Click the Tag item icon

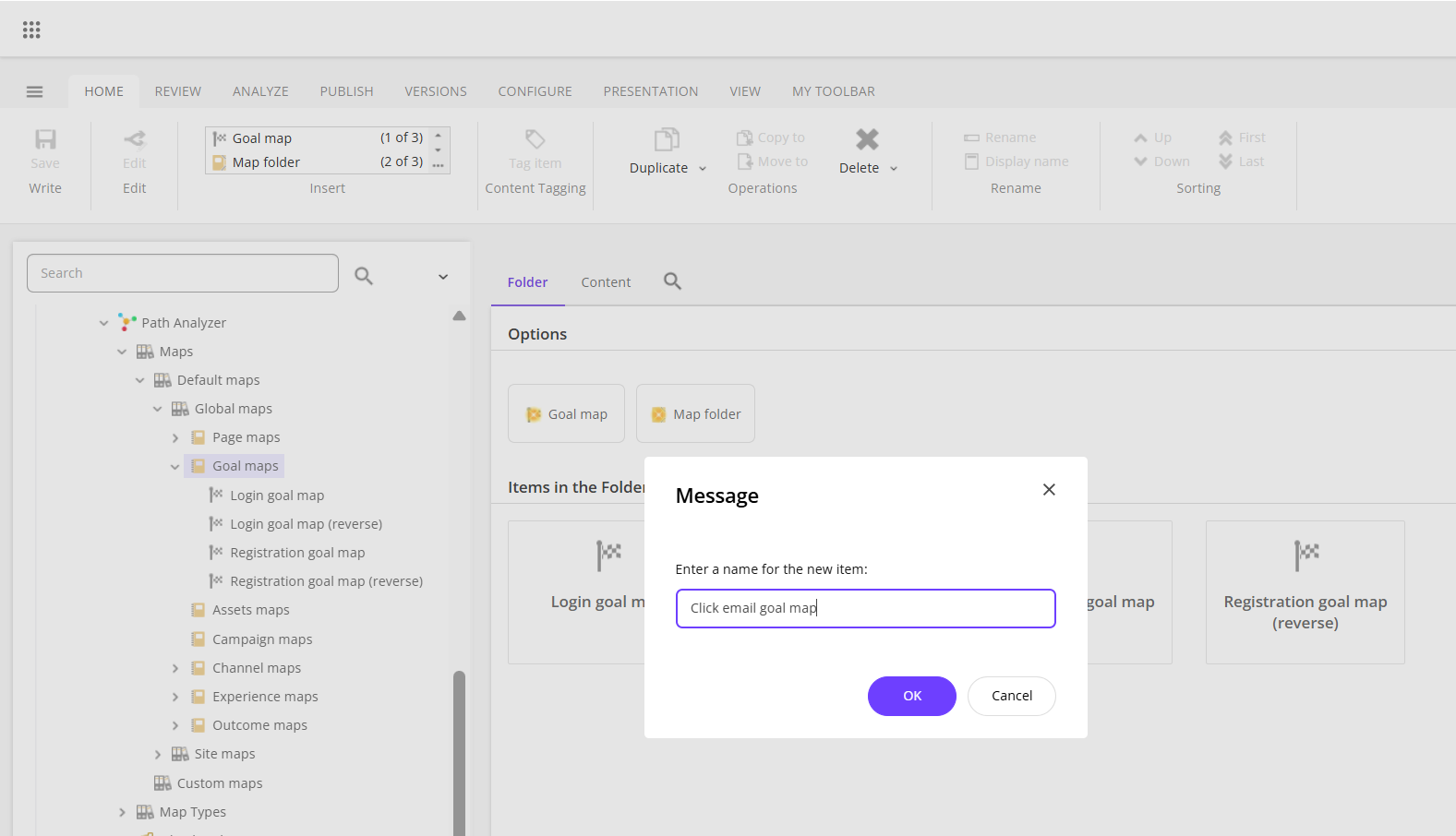click(535, 138)
